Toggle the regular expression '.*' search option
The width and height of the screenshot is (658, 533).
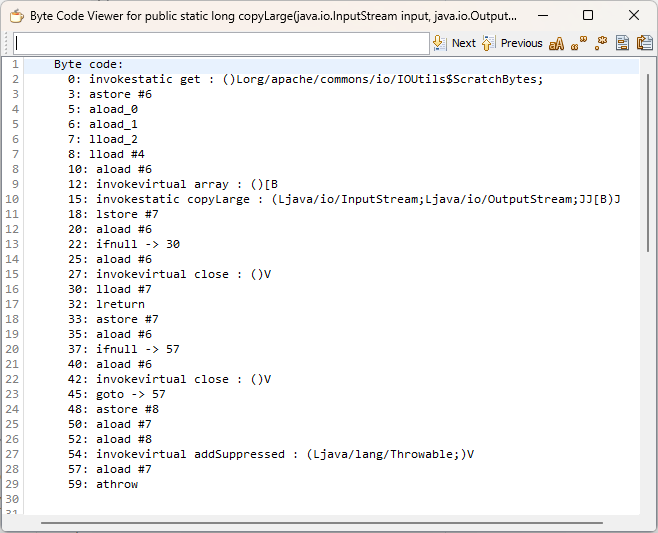point(601,43)
